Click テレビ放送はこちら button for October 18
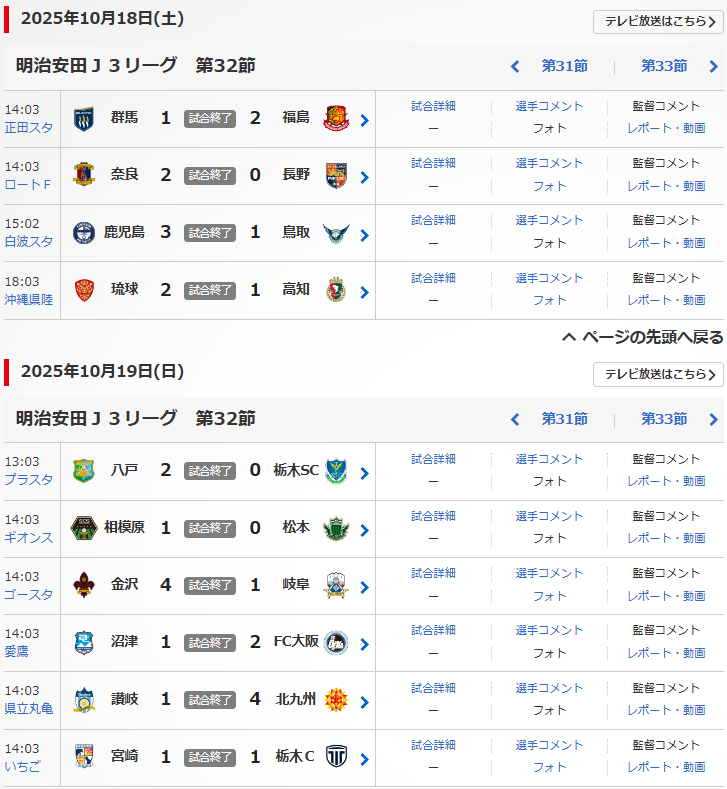Image resolution: width=727 pixels, height=789 pixels. pyautogui.click(x=658, y=22)
